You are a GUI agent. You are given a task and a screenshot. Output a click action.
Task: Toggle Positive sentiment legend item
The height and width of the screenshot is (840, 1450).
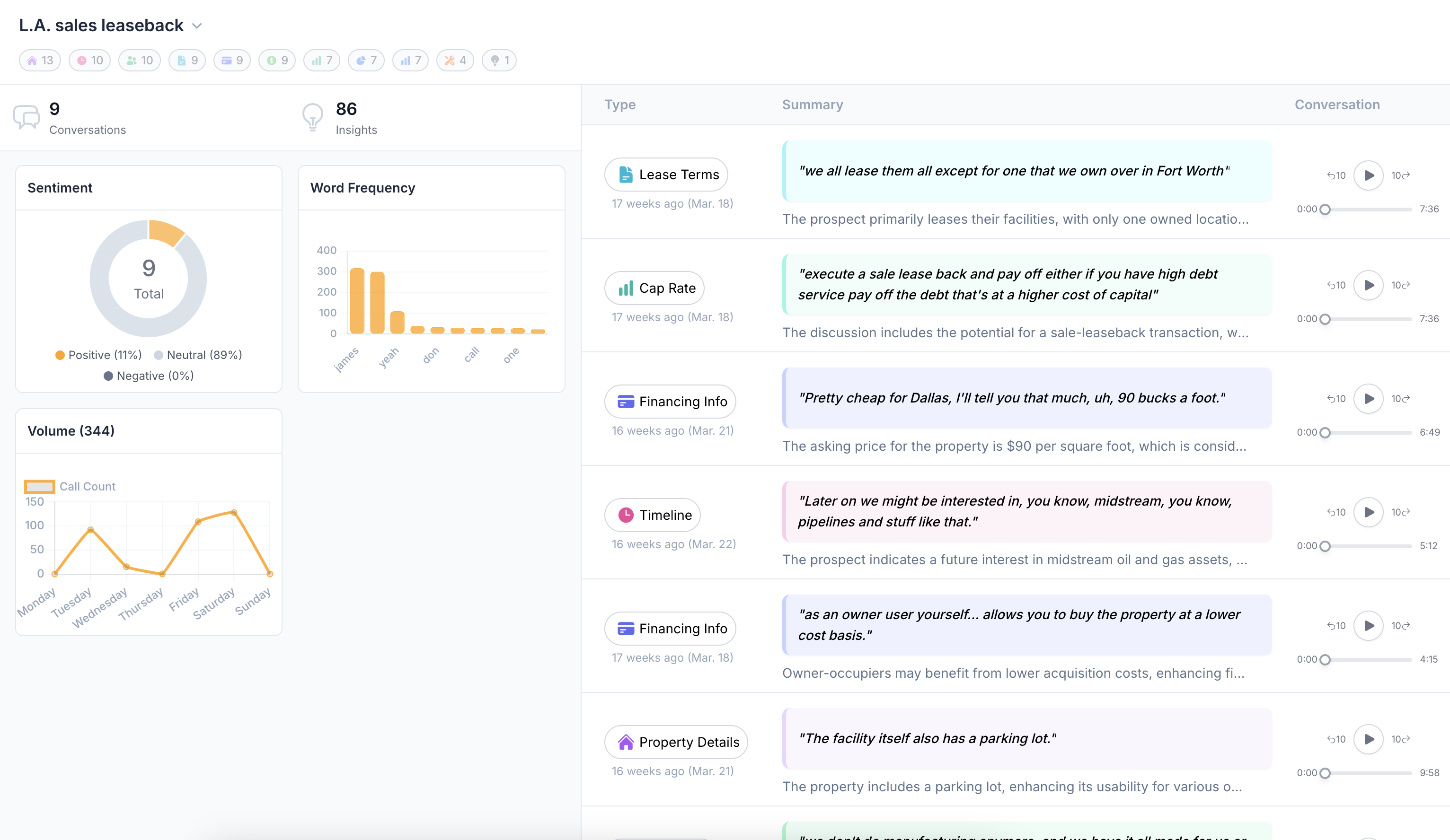(x=98, y=355)
